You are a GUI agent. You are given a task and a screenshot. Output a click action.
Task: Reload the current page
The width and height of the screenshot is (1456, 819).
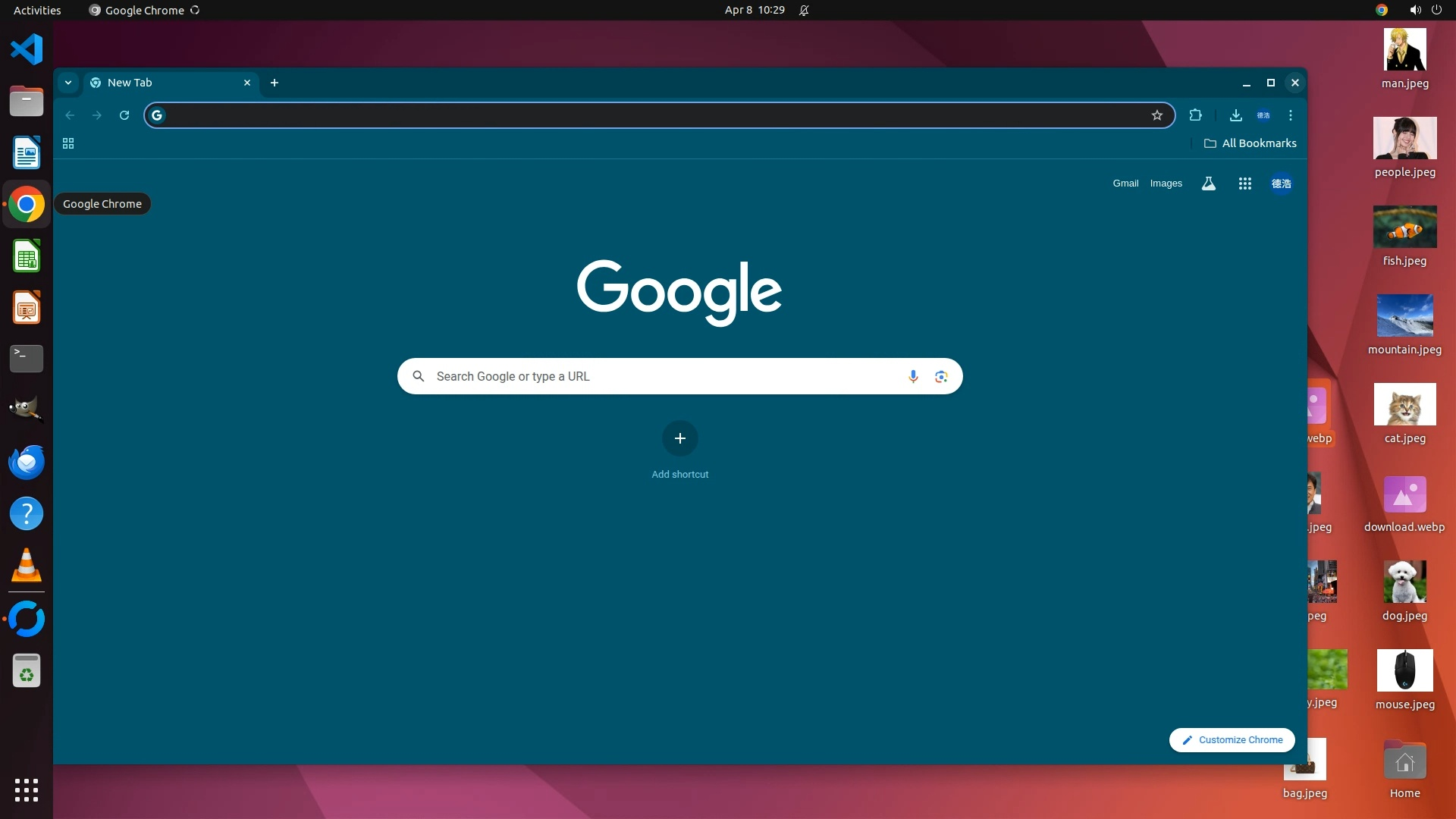pyautogui.click(x=124, y=115)
